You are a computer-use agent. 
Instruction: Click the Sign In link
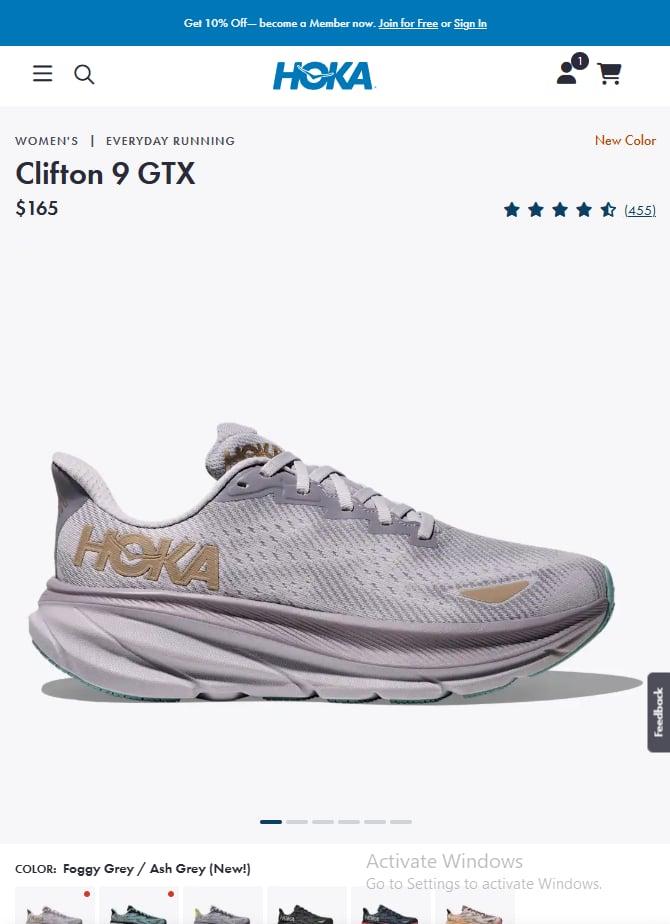(470, 24)
